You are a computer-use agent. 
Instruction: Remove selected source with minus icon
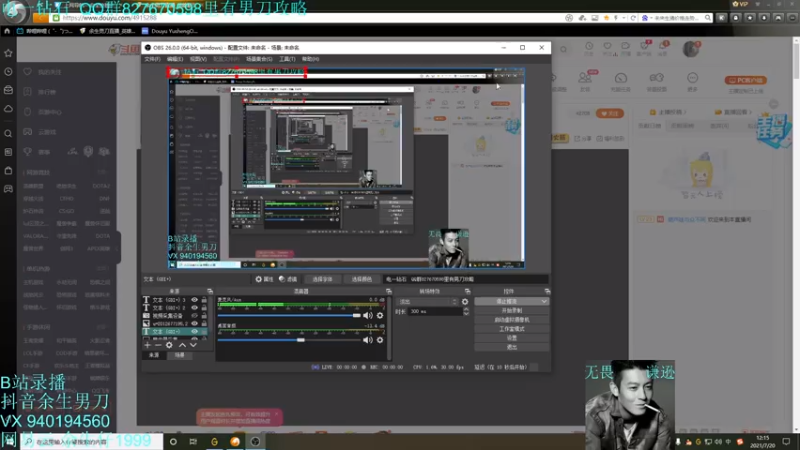coord(158,345)
